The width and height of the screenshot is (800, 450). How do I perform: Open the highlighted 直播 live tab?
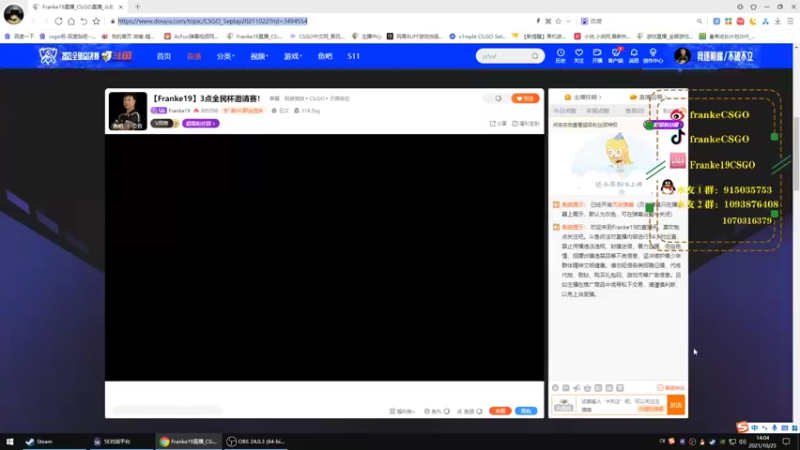pos(194,56)
